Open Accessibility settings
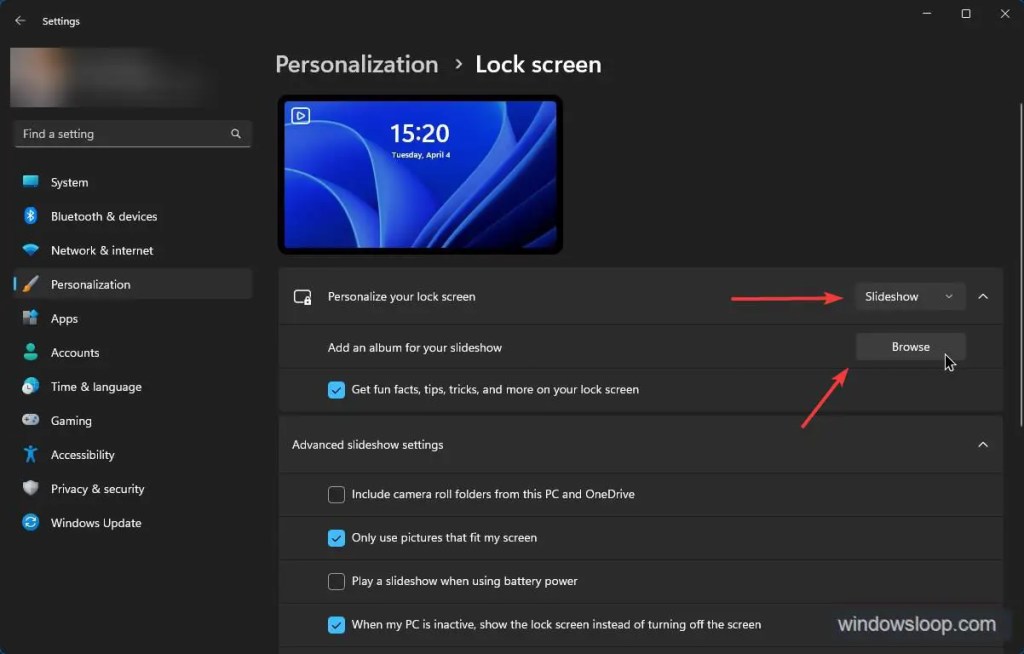The height and width of the screenshot is (654, 1024). point(133,454)
